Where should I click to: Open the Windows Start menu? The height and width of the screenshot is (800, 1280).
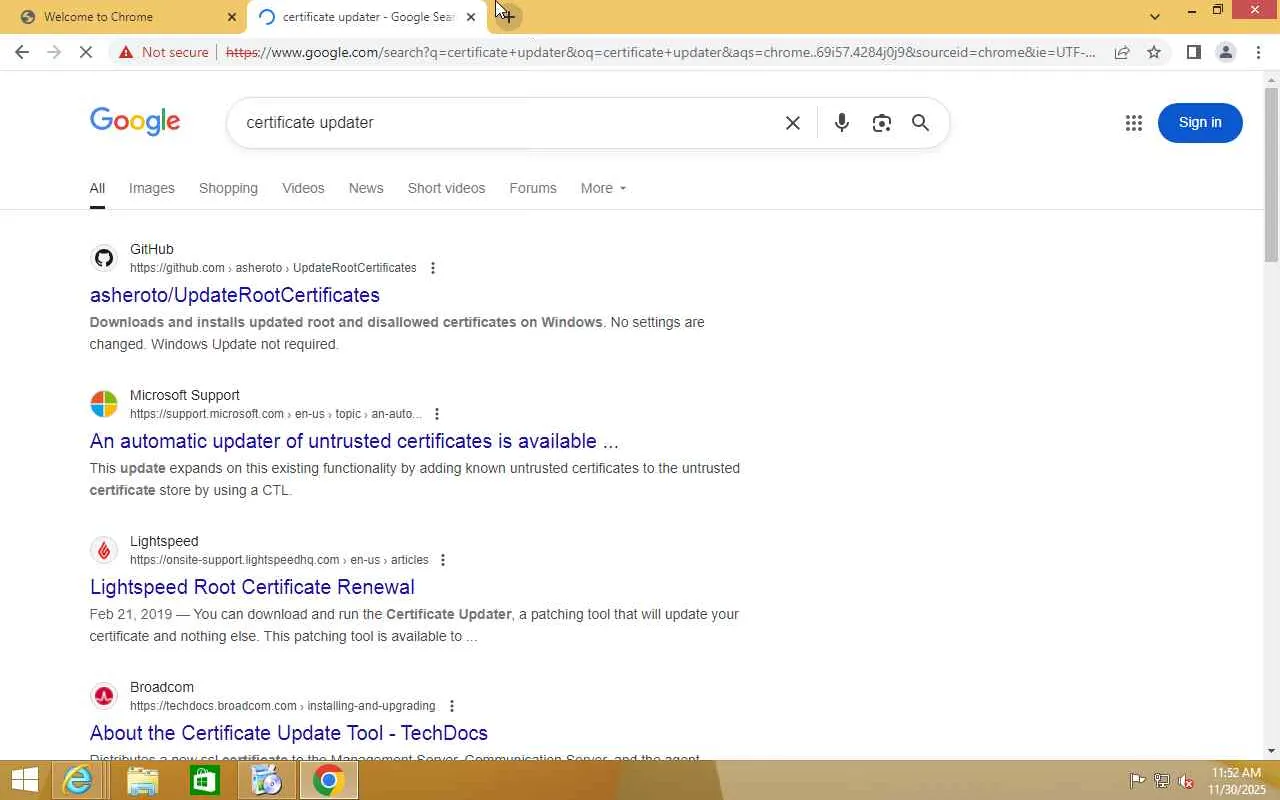[24, 780]
